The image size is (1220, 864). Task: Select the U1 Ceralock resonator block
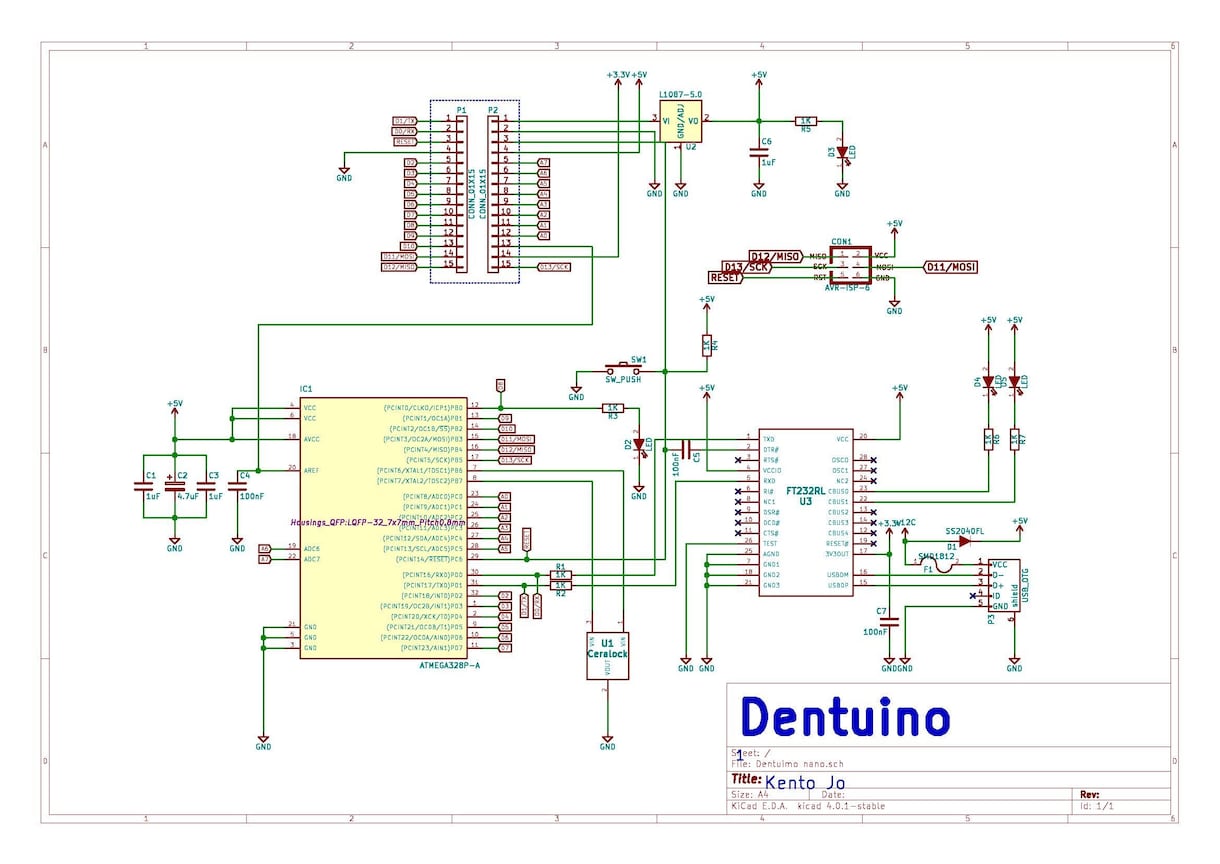tap(608, 656)
